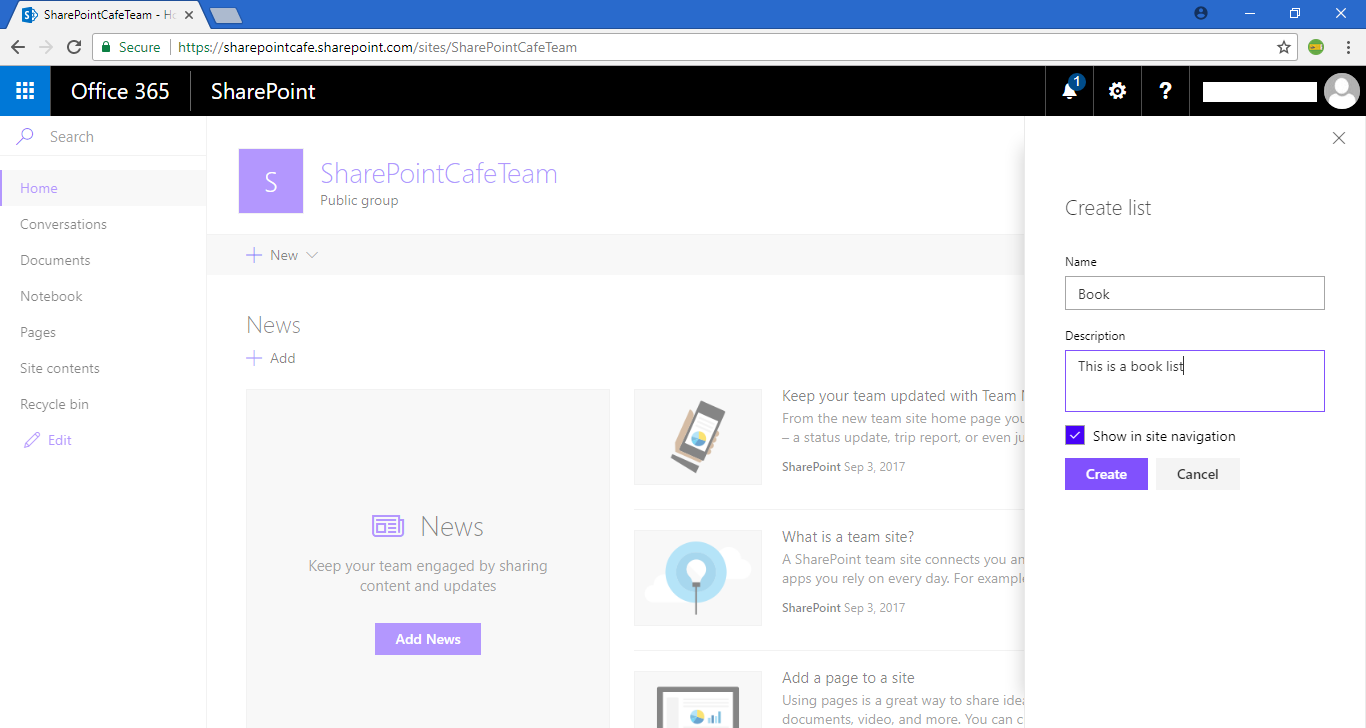Screen dimensions: 1366x728
Task: Open Documents in the site navigation
Action: [x=55, y=260]
